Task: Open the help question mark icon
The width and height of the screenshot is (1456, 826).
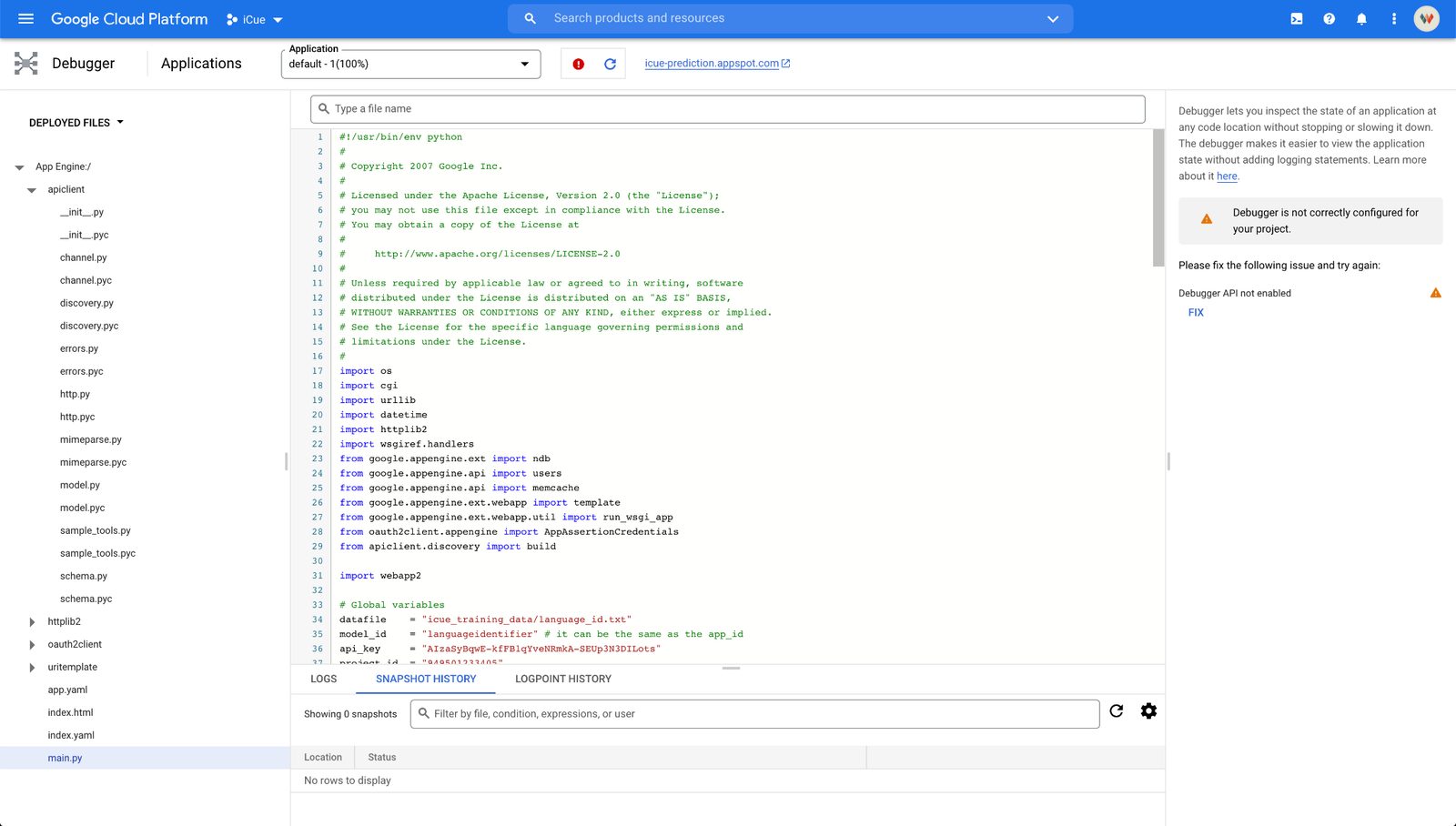Action: pyautogui.click(x=1330, y=18)
